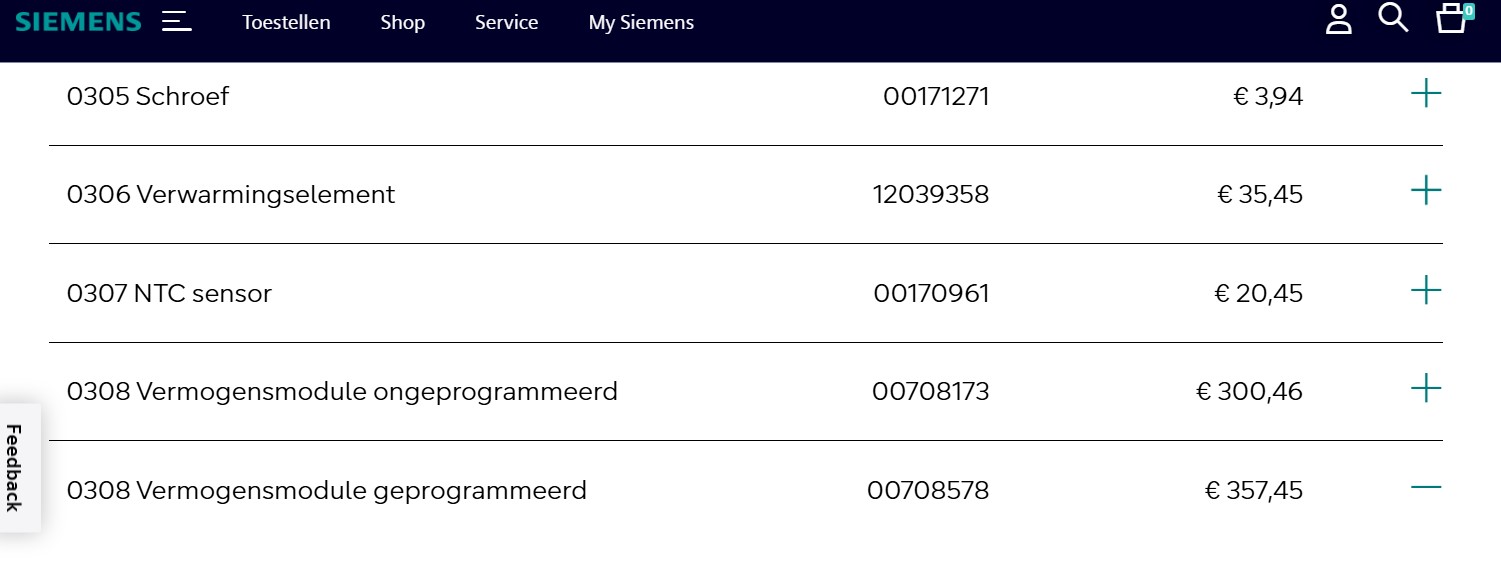The width and height of the screenshot is (1501, 584).
Task: Select the 0307 NTC sensor item name
Action: pyautogui.click(x=169, y=293)
